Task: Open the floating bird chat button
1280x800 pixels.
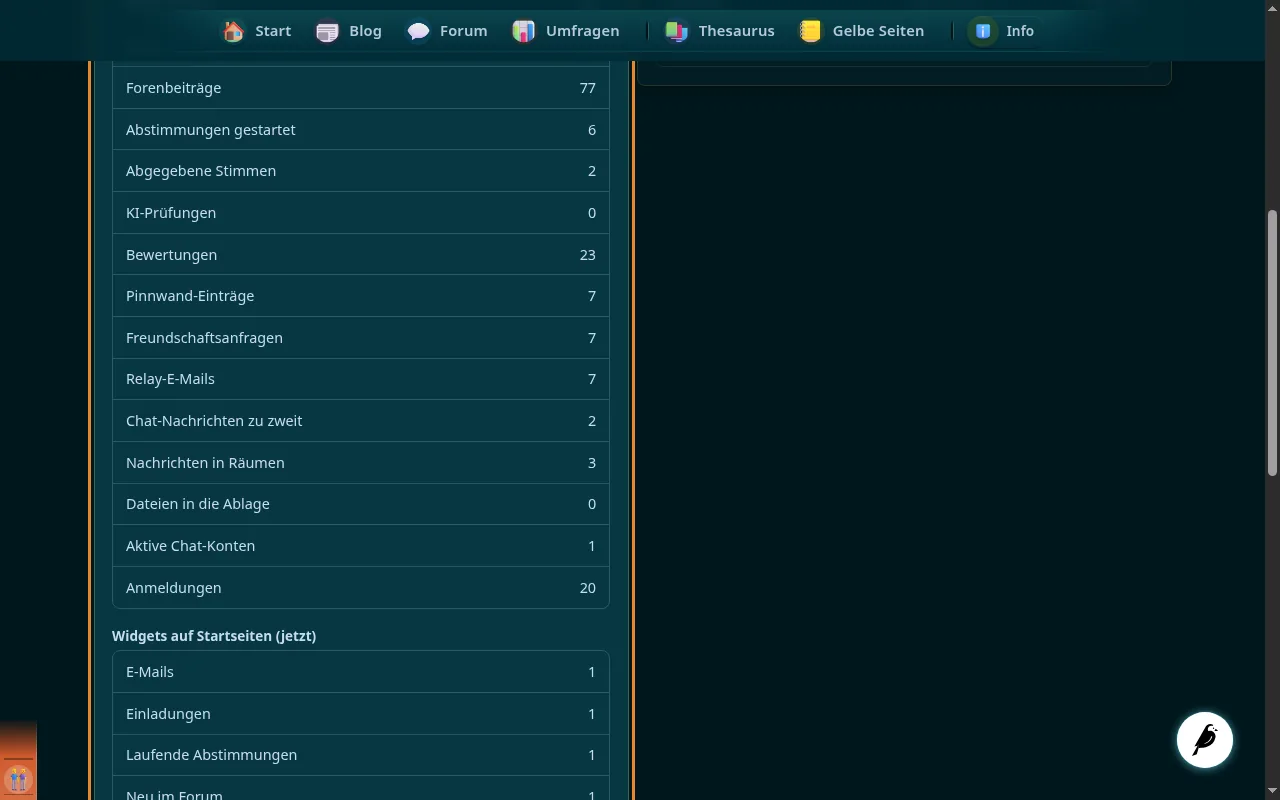Action: pyautogui.click(x=1205, y=740)
